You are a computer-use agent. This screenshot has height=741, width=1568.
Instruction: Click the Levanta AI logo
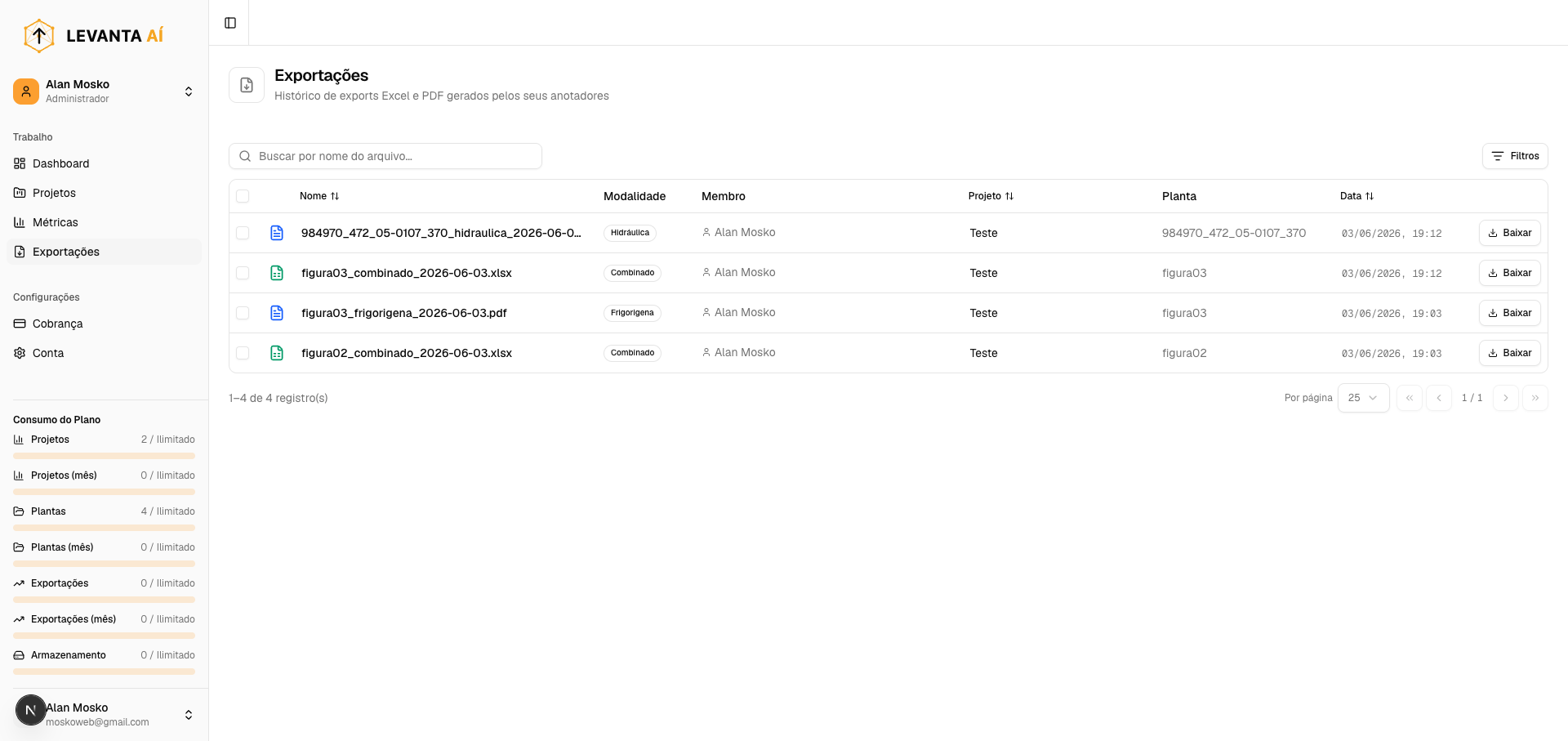[94, 35]
